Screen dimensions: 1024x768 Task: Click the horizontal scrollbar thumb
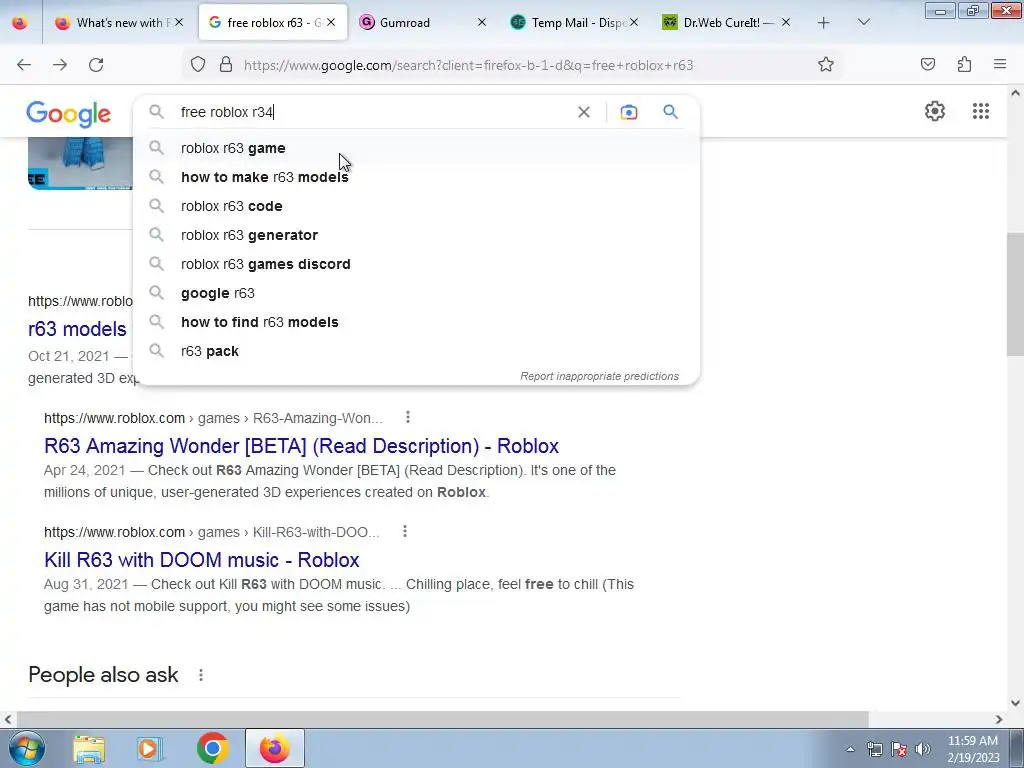442,720
